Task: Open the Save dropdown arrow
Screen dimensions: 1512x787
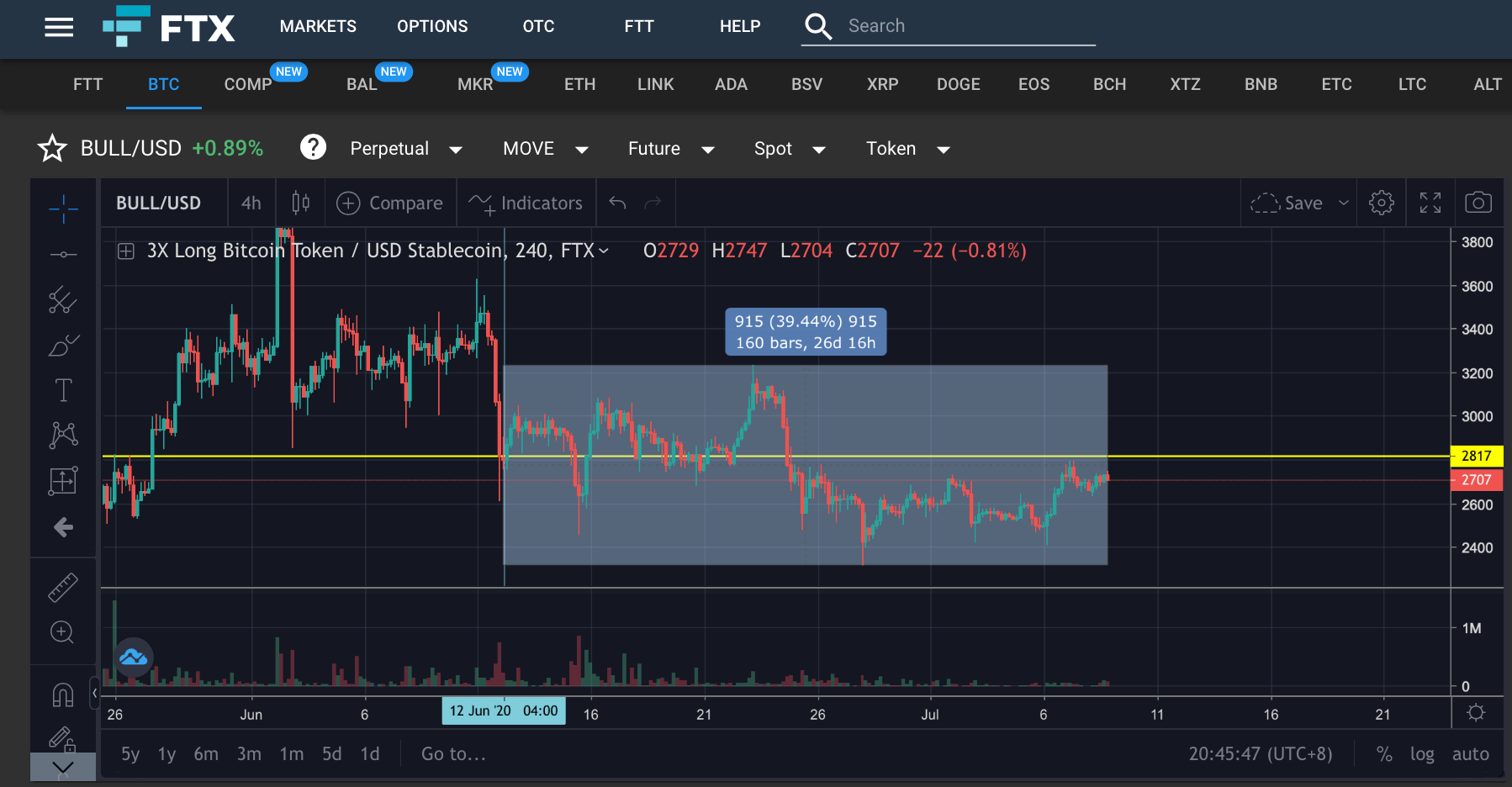Action: tap(1344, 203)
